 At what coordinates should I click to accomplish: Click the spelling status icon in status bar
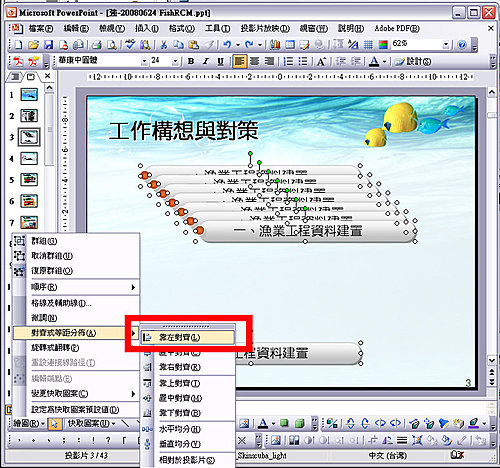[457, 455]
